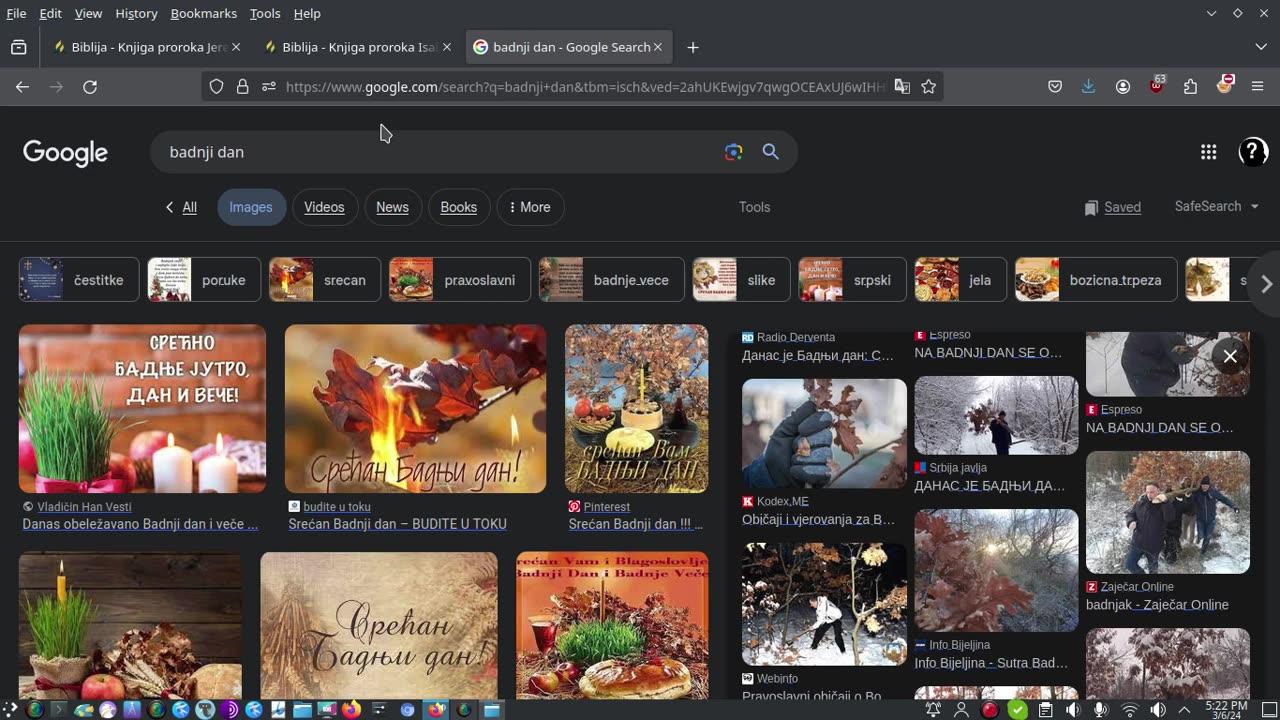Open Pocket save icon in toolbar

coord(1055,87)
